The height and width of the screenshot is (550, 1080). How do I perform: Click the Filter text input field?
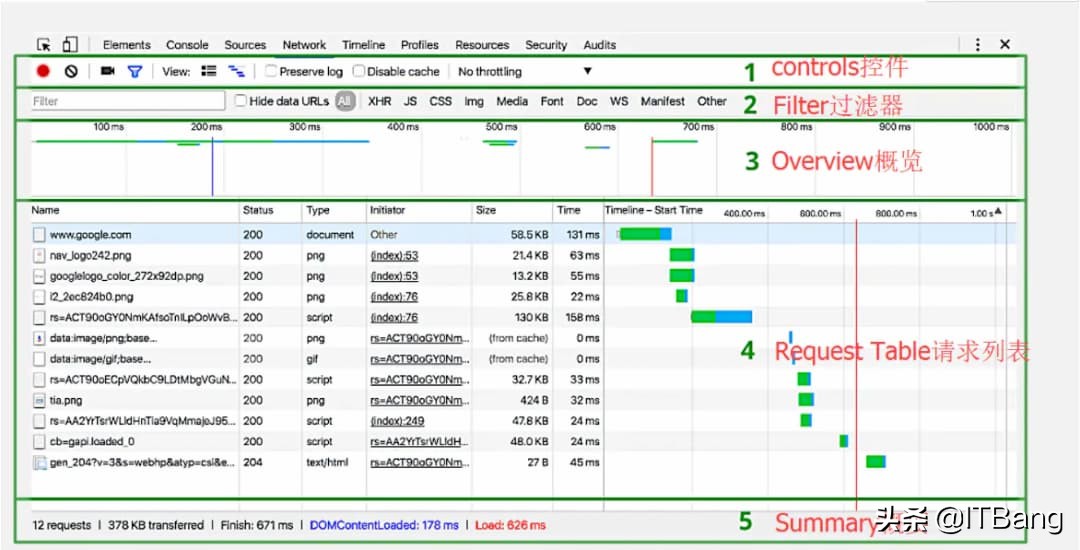pos(127,101)
